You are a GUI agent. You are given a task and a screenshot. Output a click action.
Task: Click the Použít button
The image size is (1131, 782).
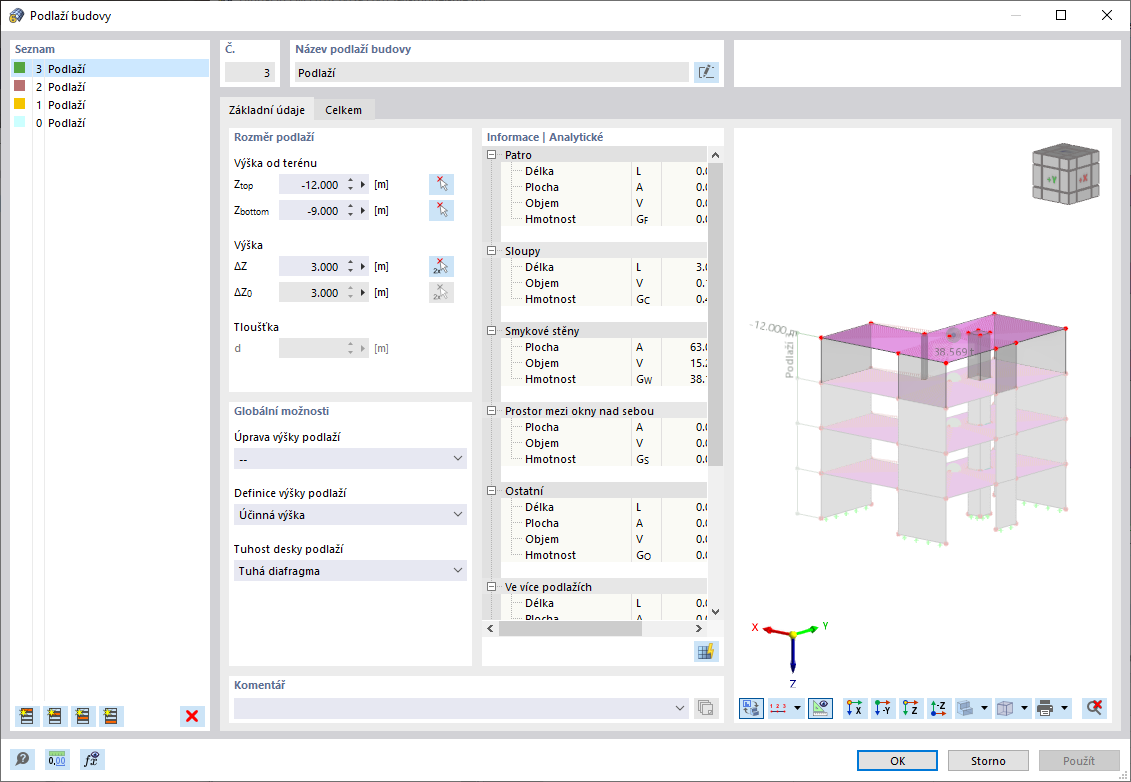[x=1079, y=760]
